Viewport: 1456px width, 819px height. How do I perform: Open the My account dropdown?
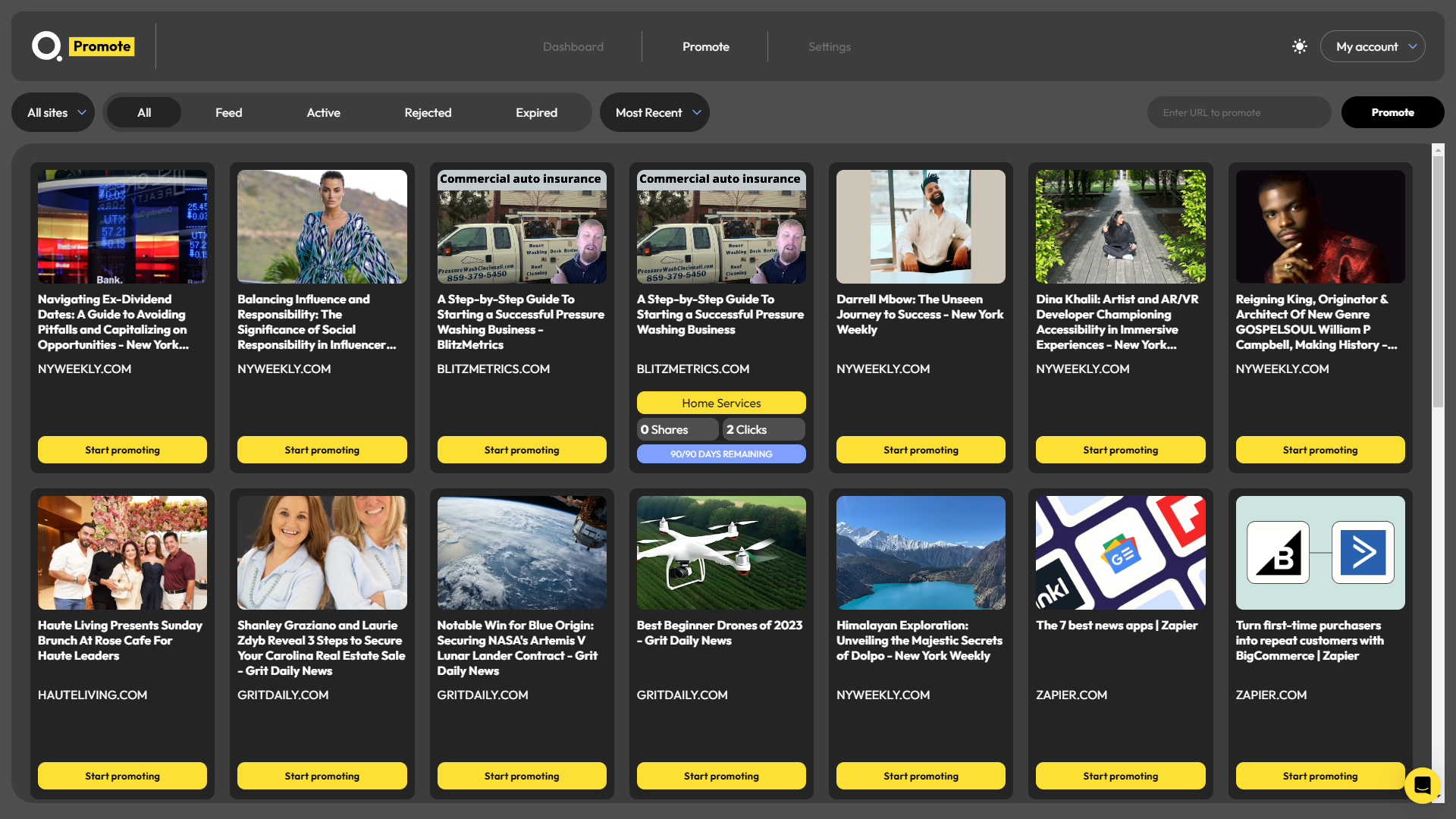pyautogui.click(x=1373, y=46)
